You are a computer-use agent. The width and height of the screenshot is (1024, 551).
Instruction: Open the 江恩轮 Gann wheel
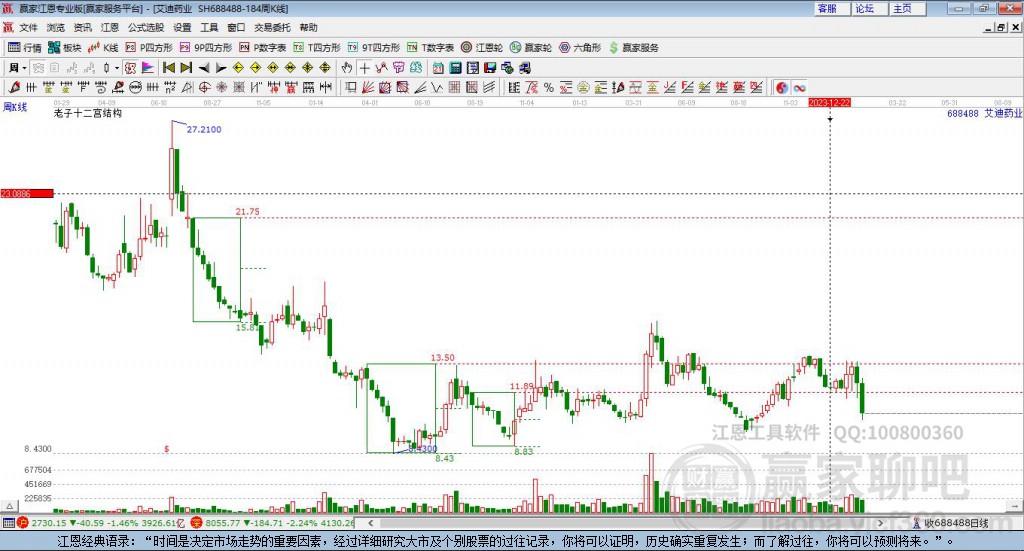tap(482, 48)
